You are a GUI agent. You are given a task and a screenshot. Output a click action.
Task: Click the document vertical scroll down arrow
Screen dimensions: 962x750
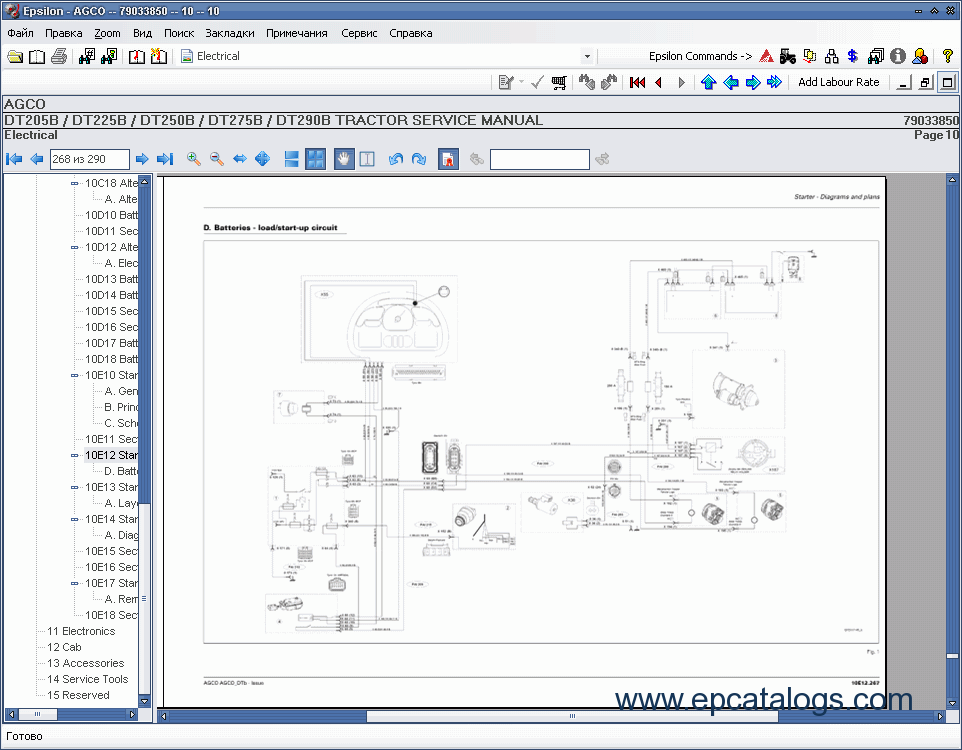(x=952, y=703)
